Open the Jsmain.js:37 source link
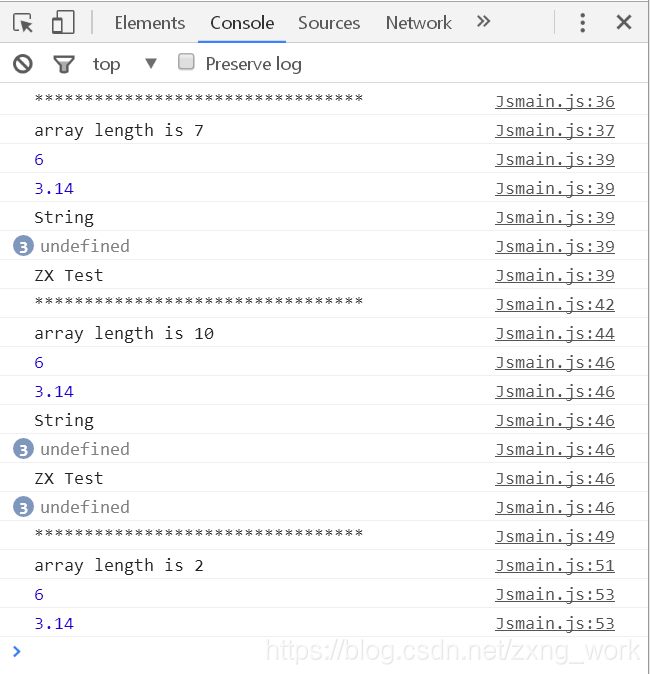 point(555,131)
